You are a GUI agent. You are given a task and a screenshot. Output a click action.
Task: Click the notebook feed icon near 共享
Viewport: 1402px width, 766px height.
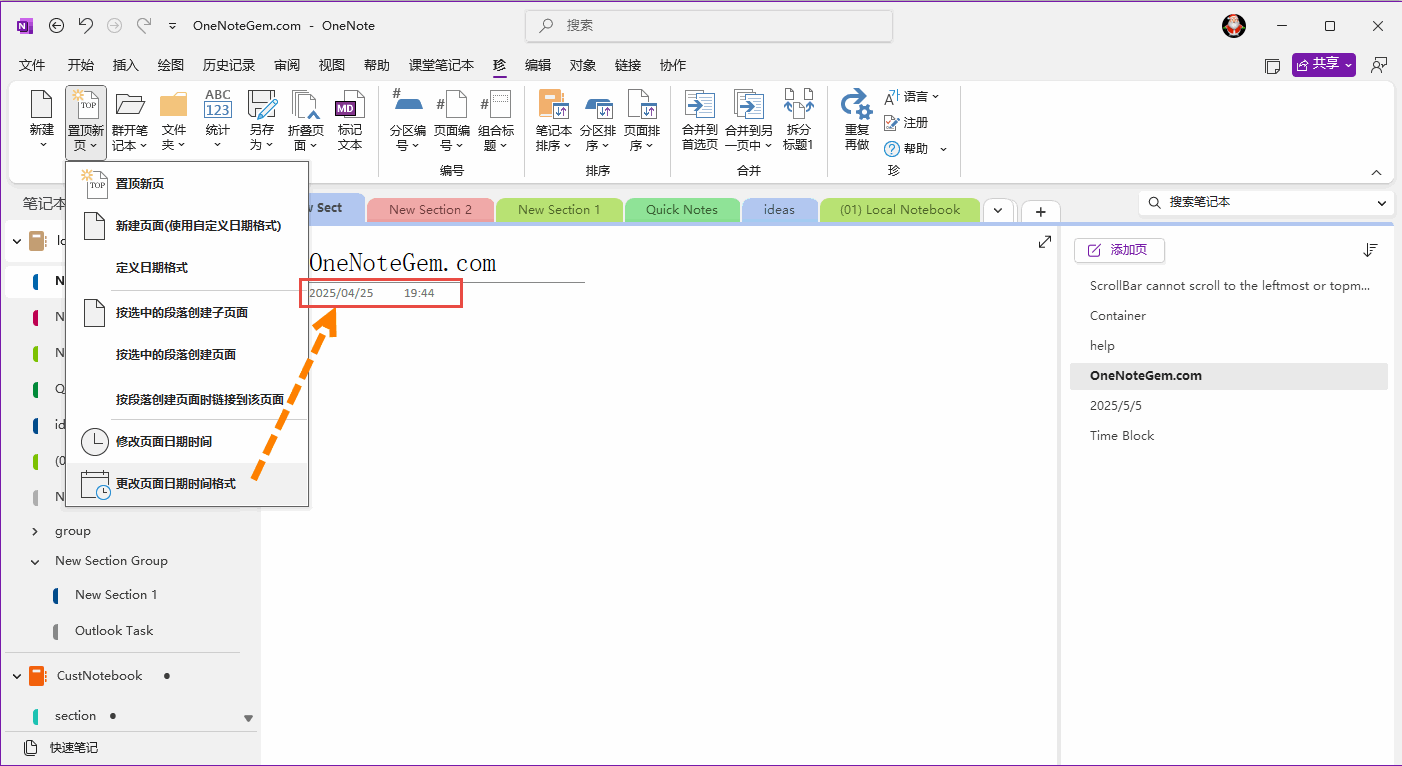(x=1272, y=66)
